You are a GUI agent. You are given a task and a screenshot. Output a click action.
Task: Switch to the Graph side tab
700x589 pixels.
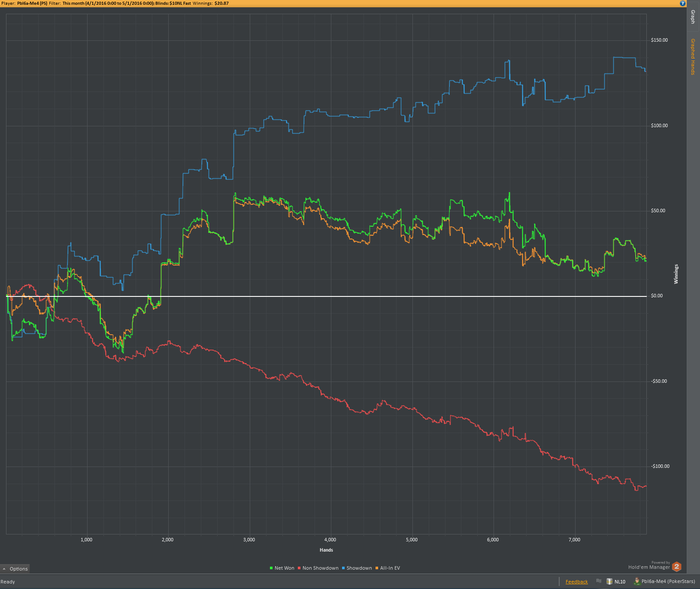(693, 17)
